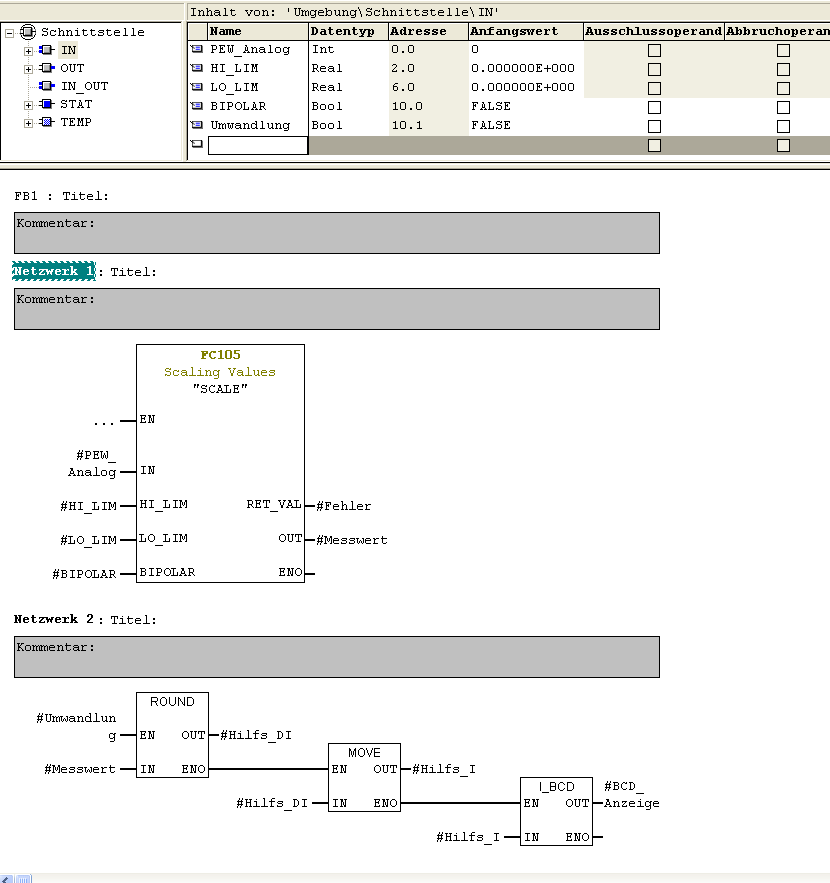Click the #BIPOLAR operand on SCALE block
Screen dimensions: 830x883
point(84,574)
